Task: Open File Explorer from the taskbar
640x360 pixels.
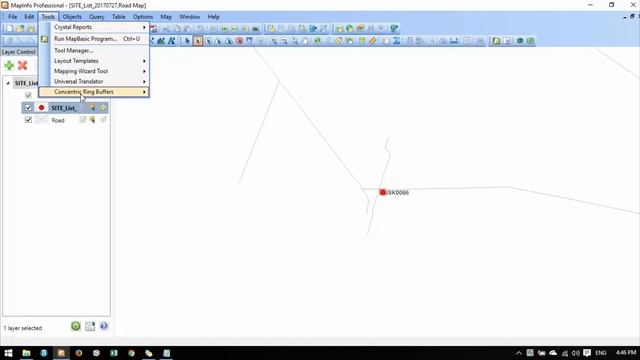Action: point(26,353)
